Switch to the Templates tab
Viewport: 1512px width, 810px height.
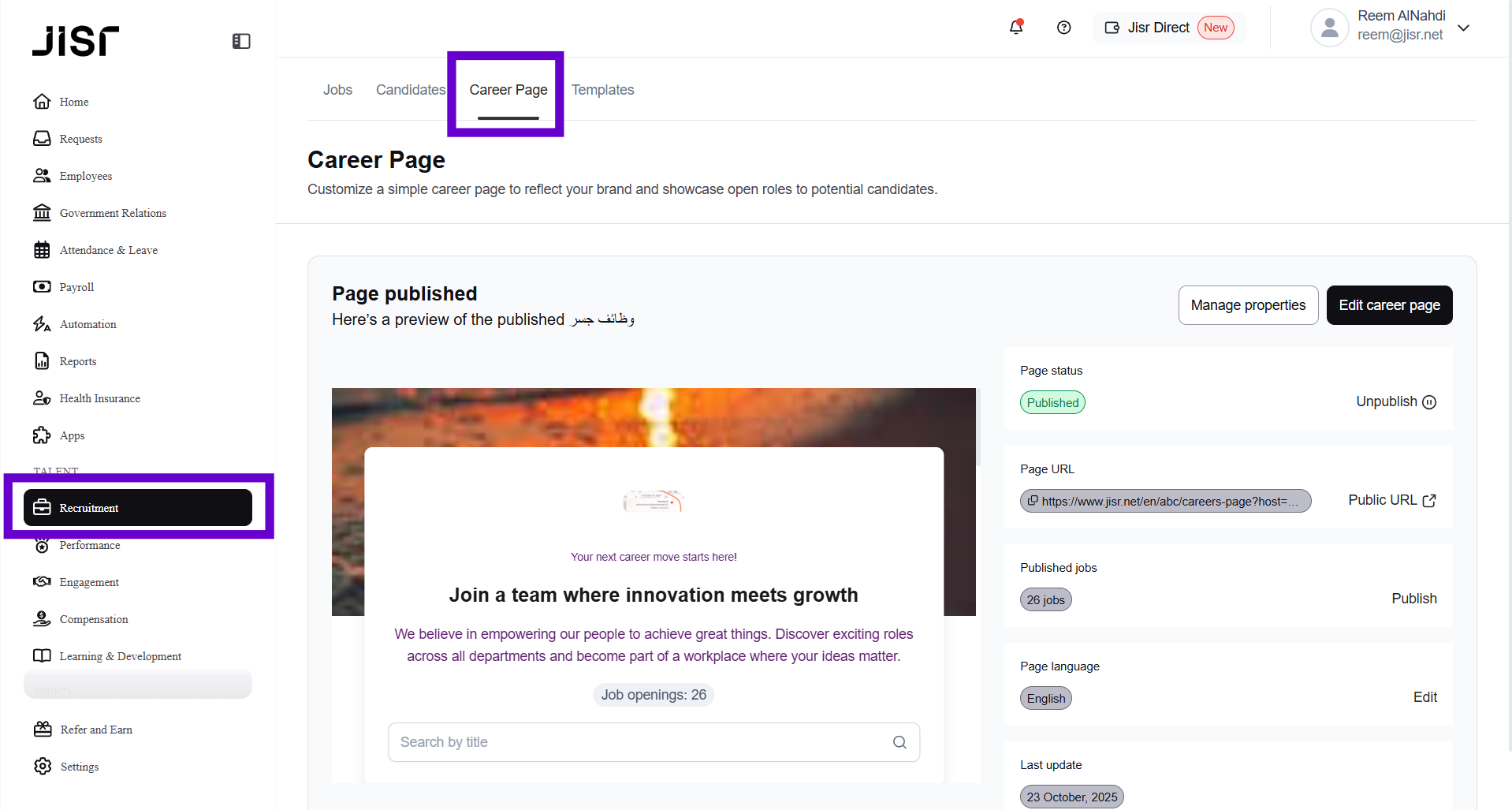pyautogui.click(x=602, y=90)
